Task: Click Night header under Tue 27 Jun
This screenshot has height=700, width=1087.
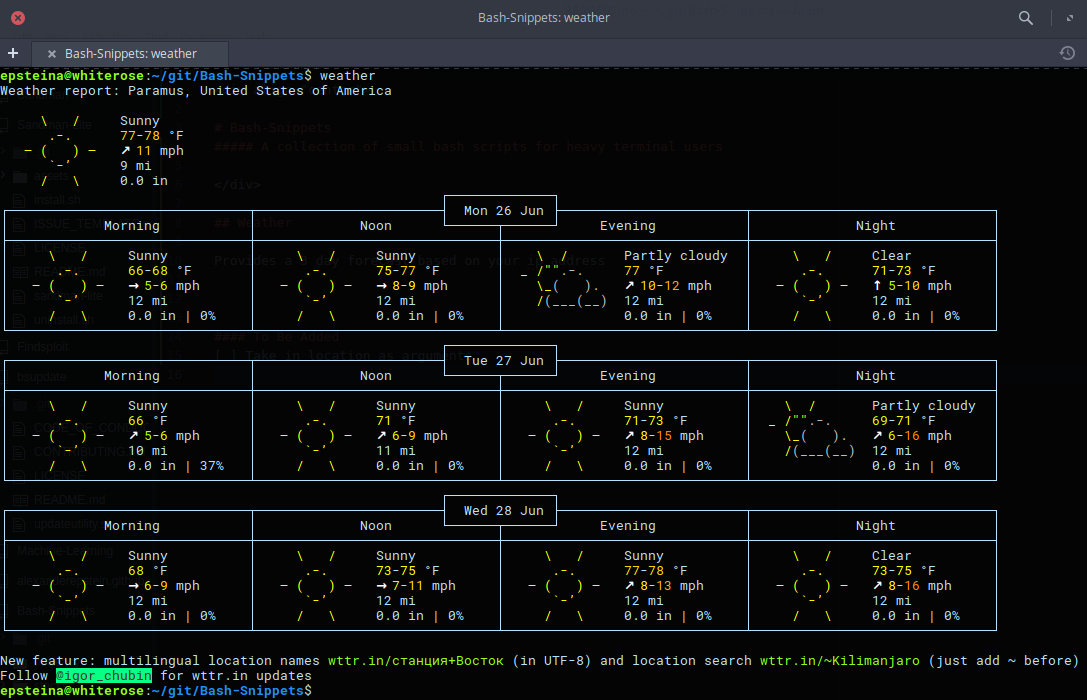Action: [x=875, y=376]
